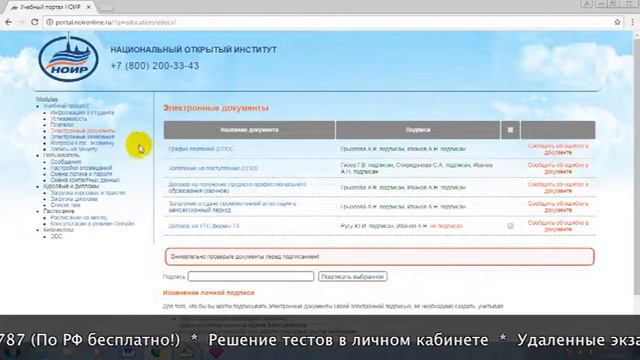The width and height of the screenshot is (640, 360).
Task: Report error for График платежей document
Action: click(558, 149)
